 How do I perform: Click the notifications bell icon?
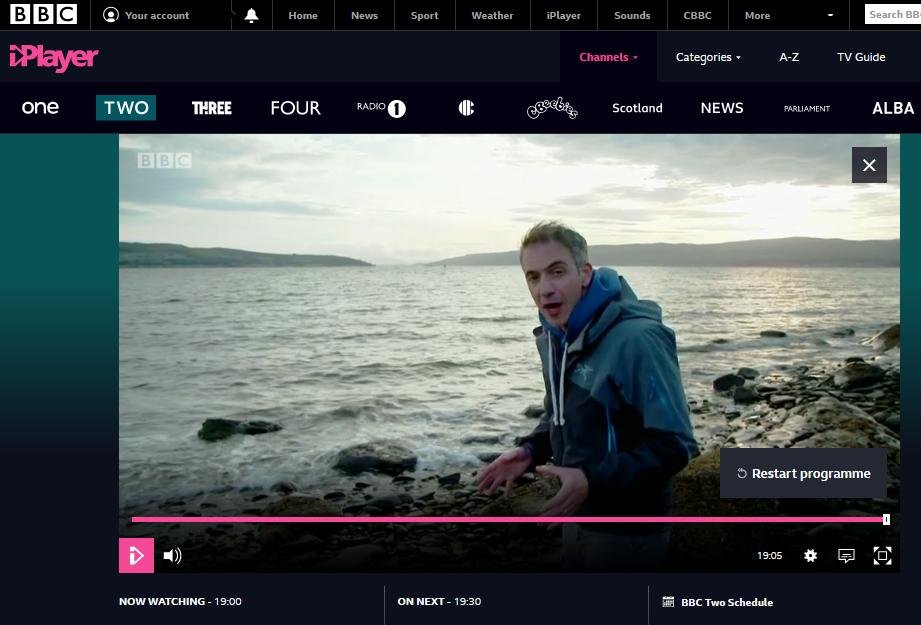point(251,15)
